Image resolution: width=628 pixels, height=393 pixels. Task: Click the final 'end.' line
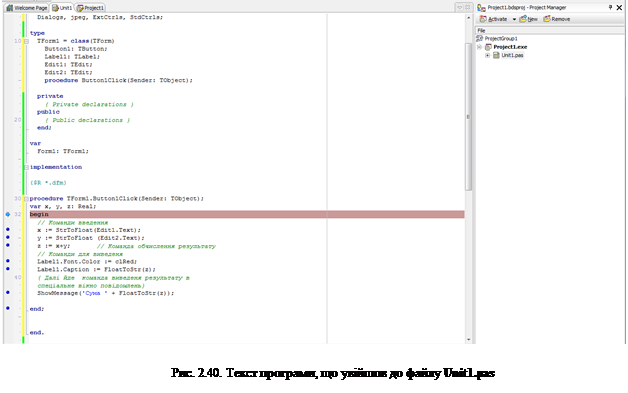tap(37, 333)
